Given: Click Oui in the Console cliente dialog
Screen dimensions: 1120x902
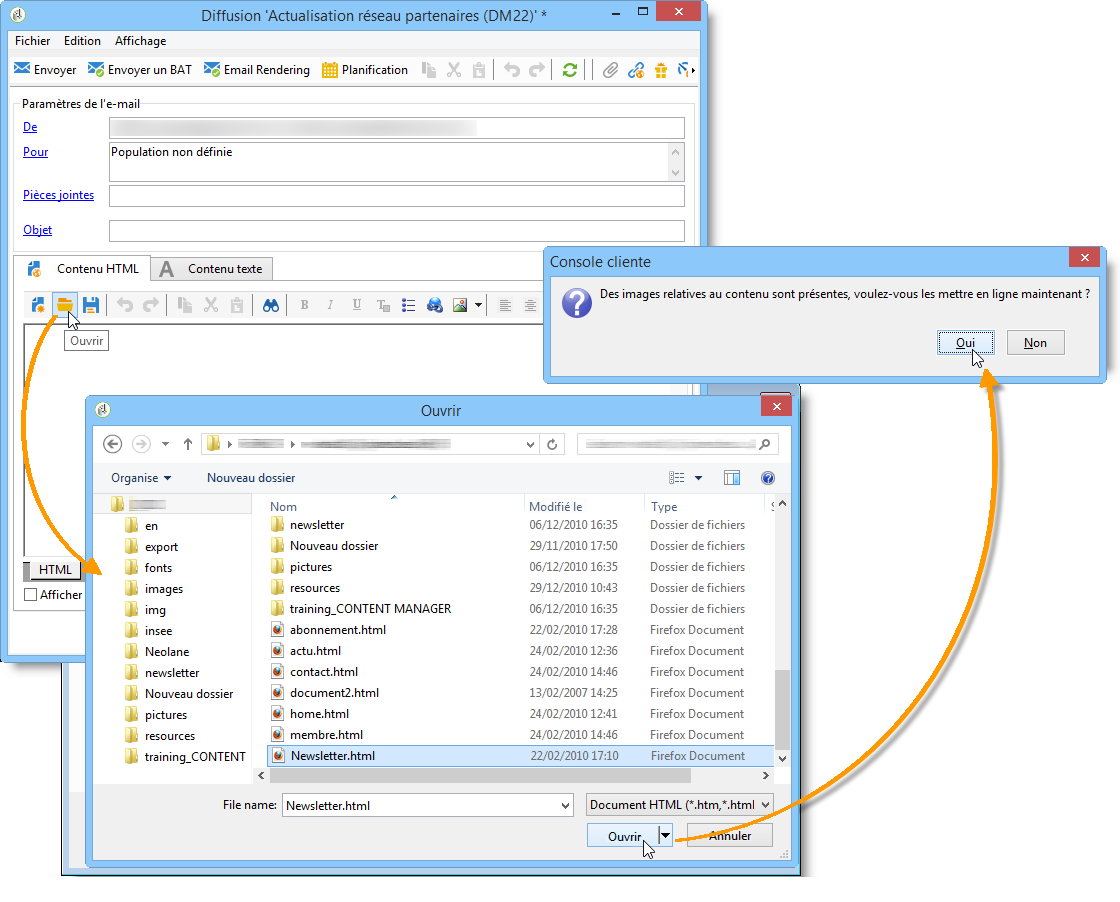Looking at the screenshot, I should click(965, 343).
